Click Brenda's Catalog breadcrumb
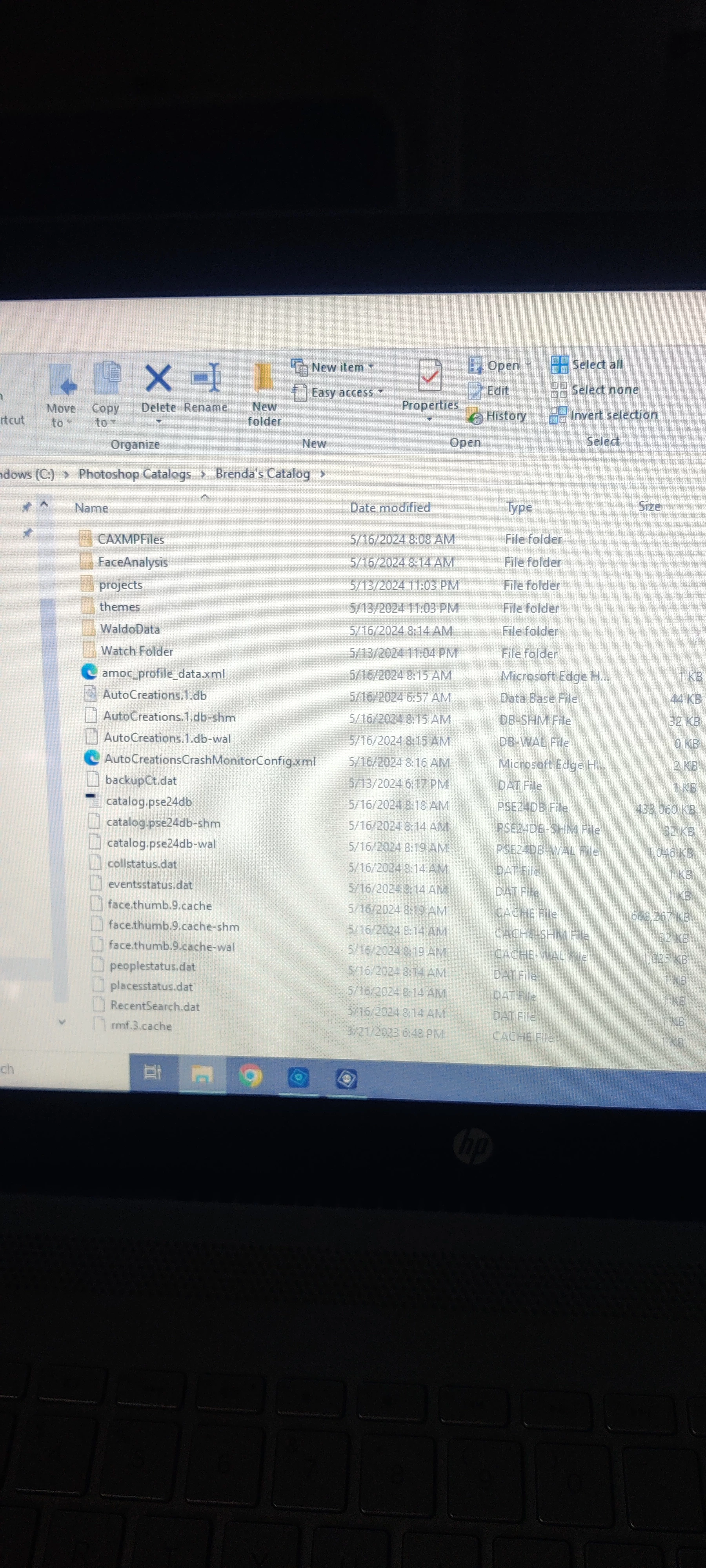Viewport: 706px width, 1568px height. [262, 474]
